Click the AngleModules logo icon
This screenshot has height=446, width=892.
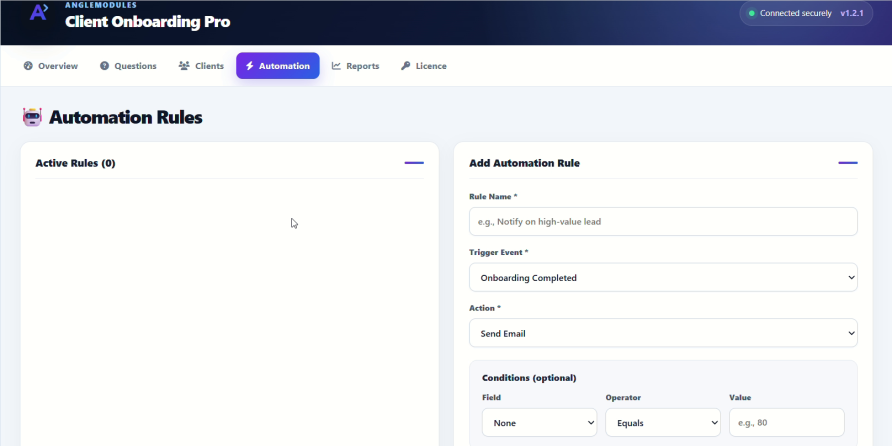tap(39, 13)
